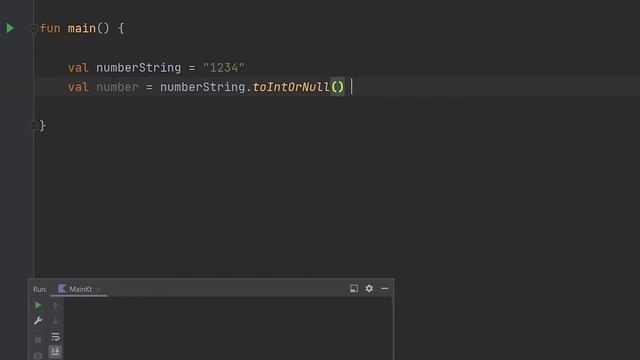Stop the running process square icon
Image resolution: width=640 pixels, height=360 pixels.
pos(38,340)
